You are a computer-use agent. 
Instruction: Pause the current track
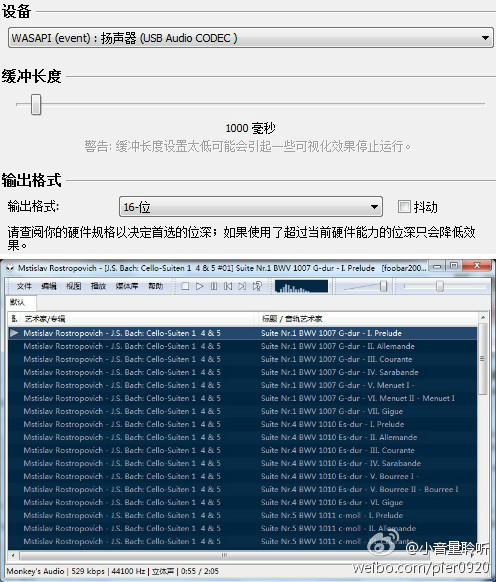pos(214,286)
